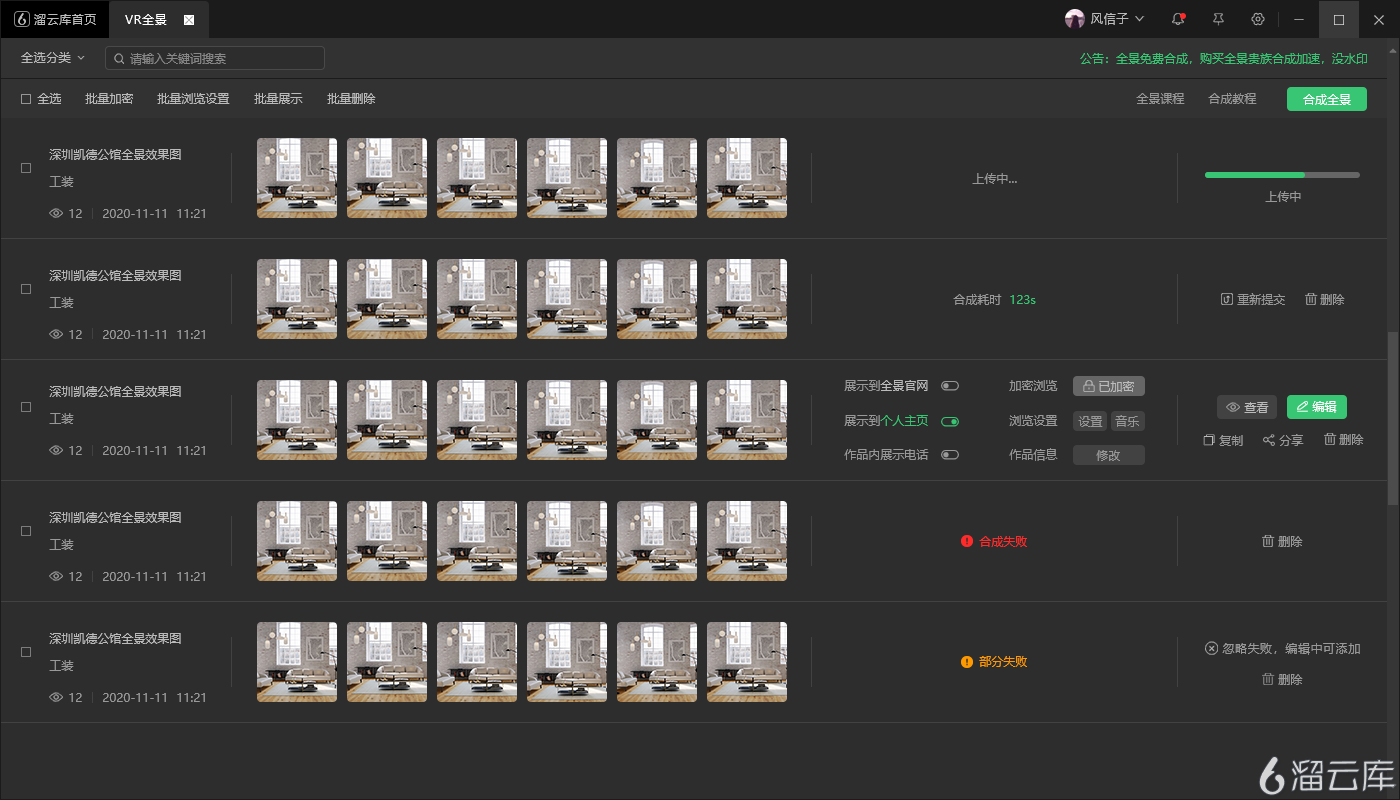
Task: Click trash icon in 合成失败 row
Action: 1268,541
